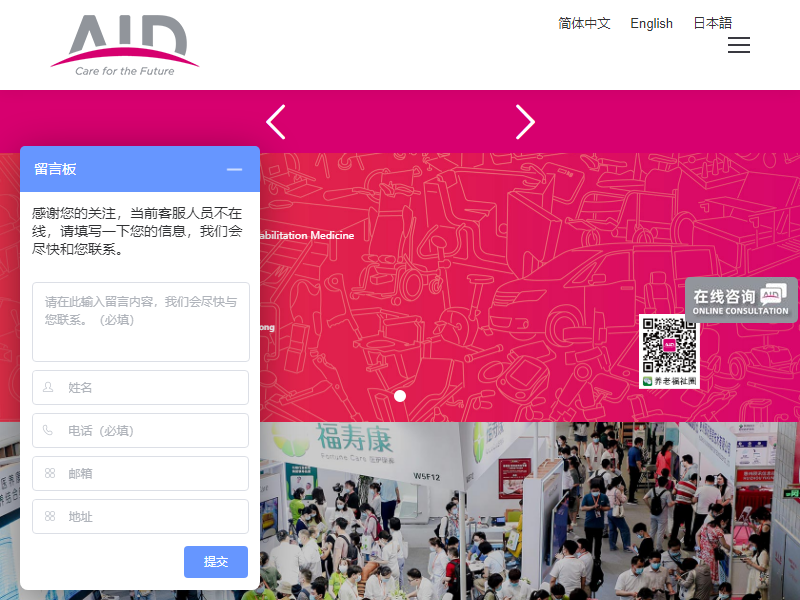Click the WeChat QR code image
The width and height of the screenshot is (800, 600).
(669, 351)
